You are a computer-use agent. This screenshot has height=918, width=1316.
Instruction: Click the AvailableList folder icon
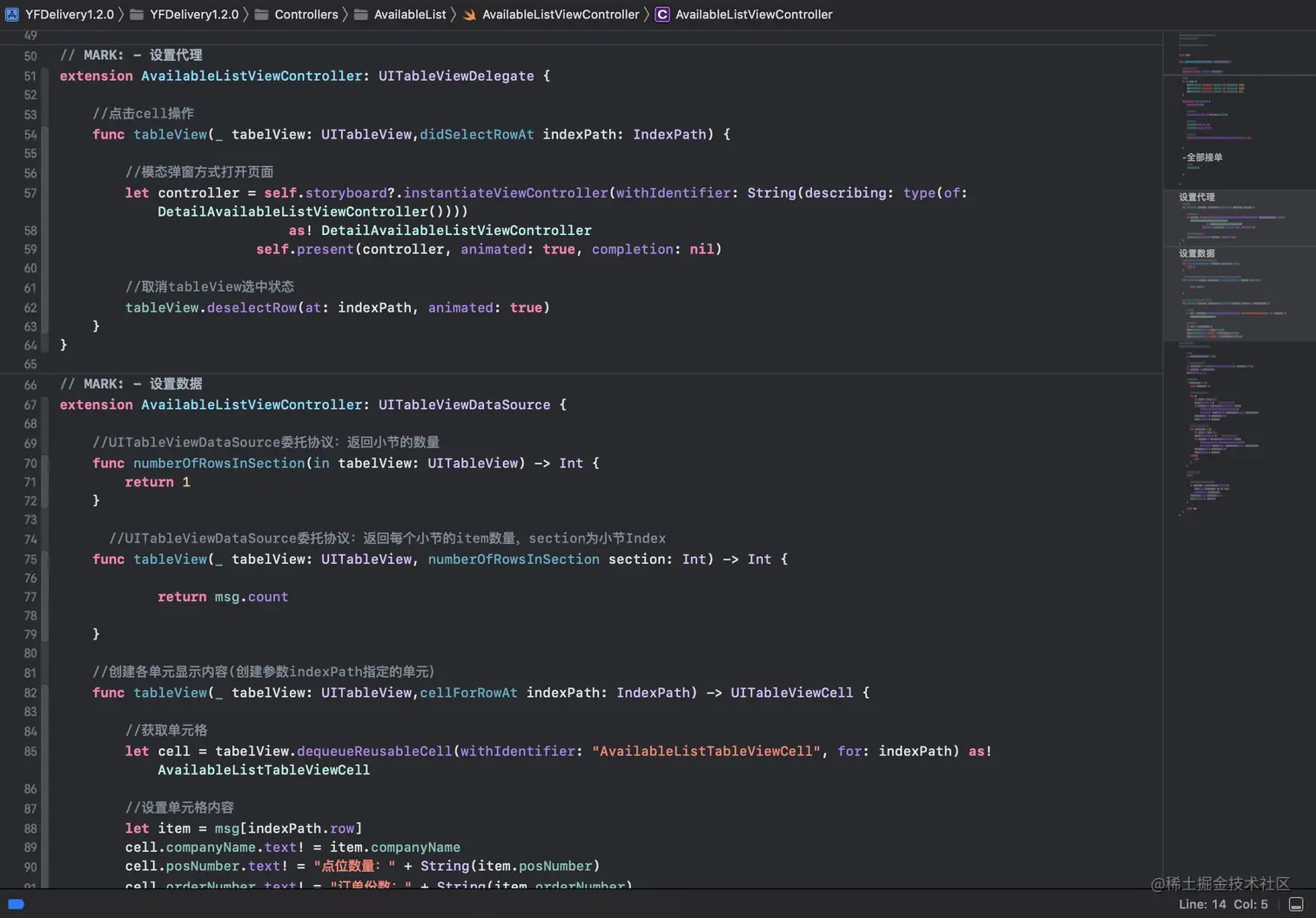click(360, 14)
